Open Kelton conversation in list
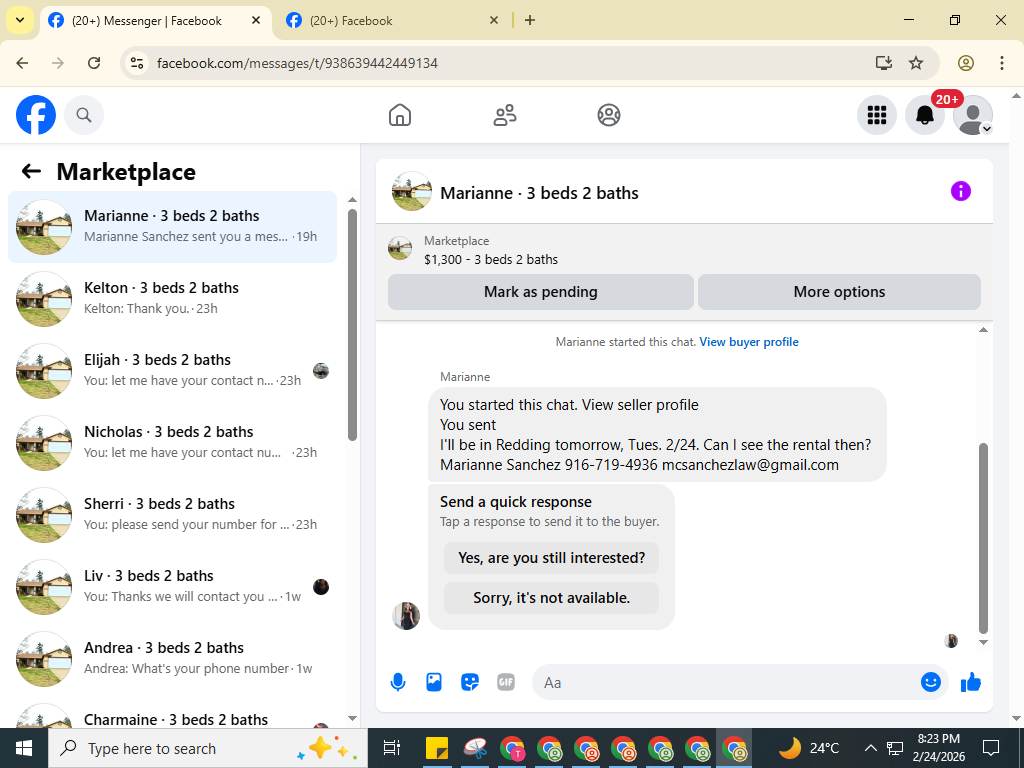Image resolution: width=1024 pixels, height=768 pixels. [172, 298]
